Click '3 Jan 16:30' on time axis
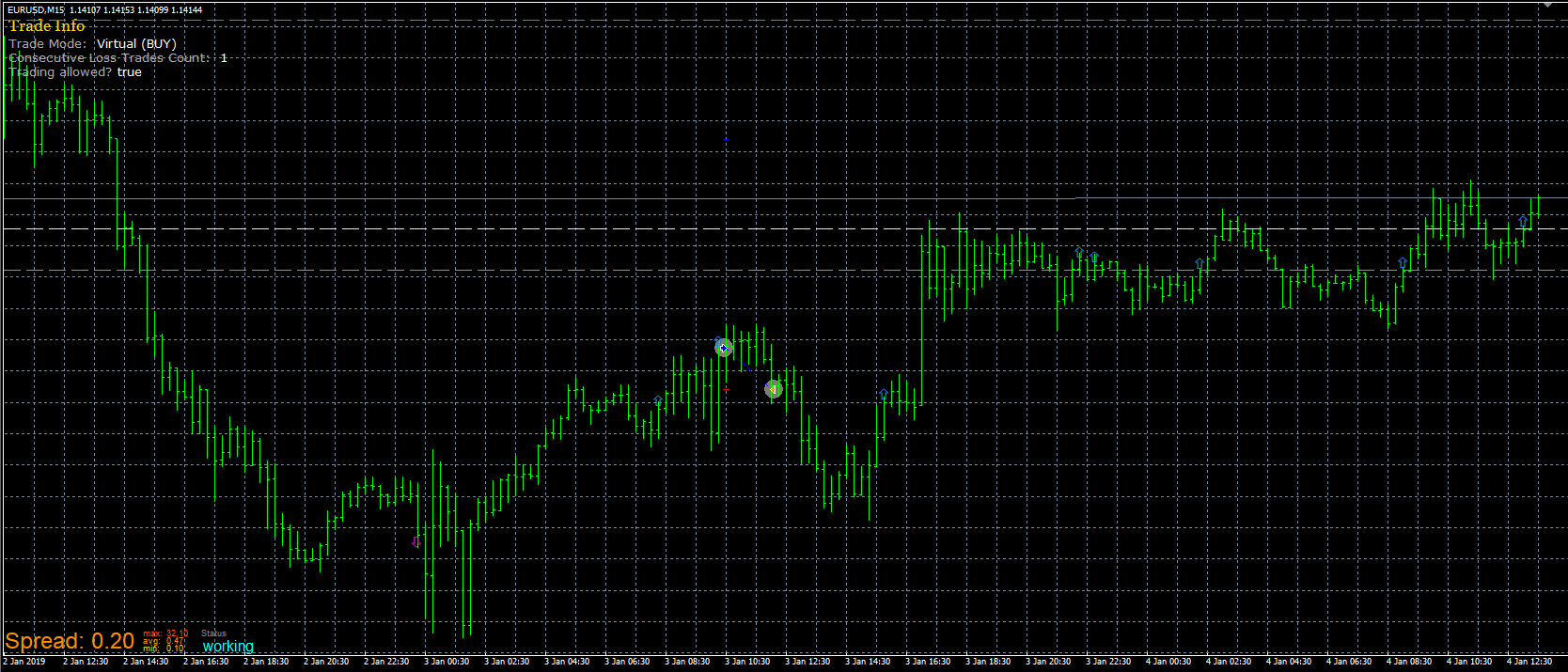 [x=928, y=662]
